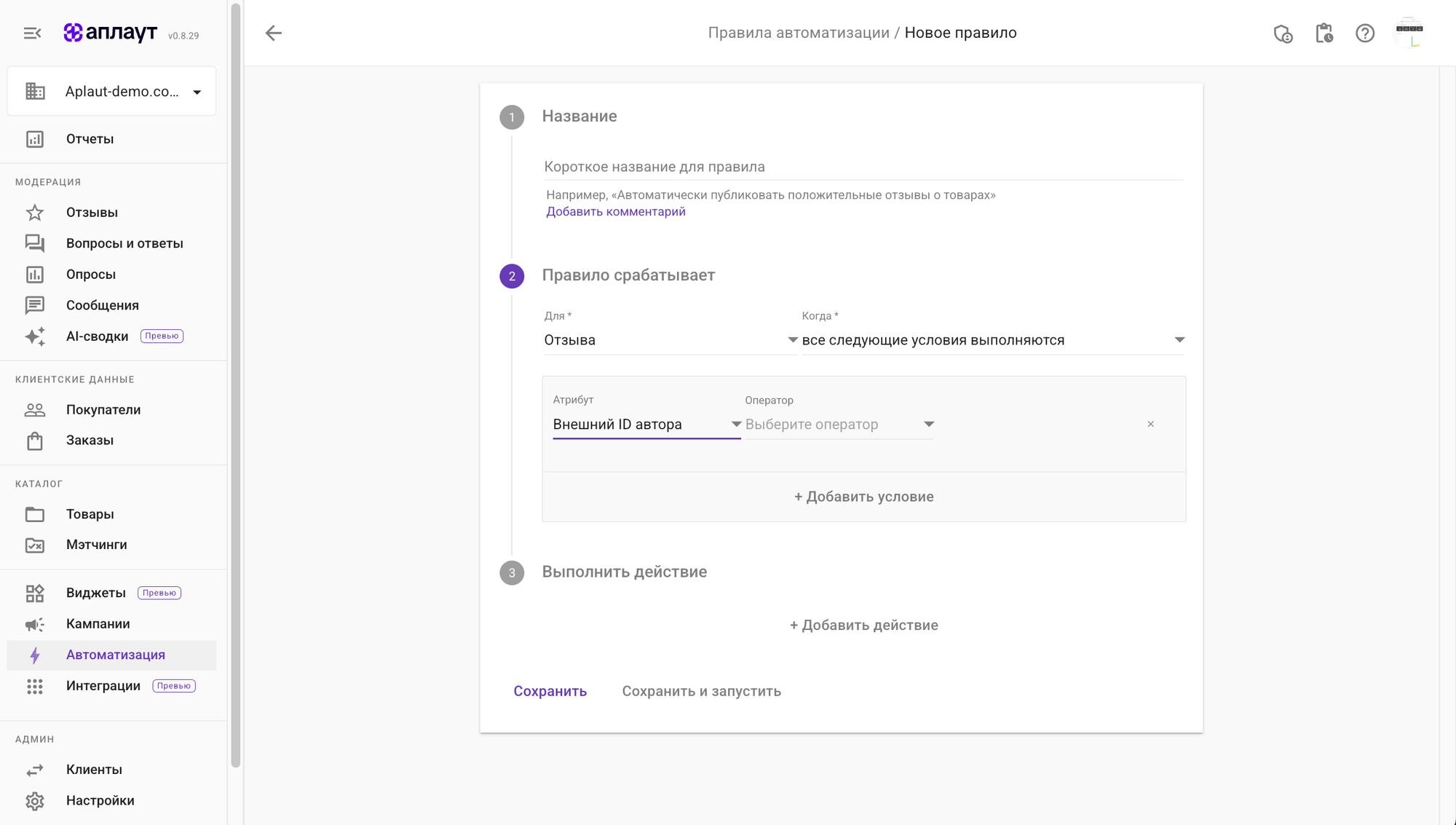The image size is (1456, 825).
Task: Click the shield clock icon in header
Action: pyautogui.click(x=1283, y=33)
